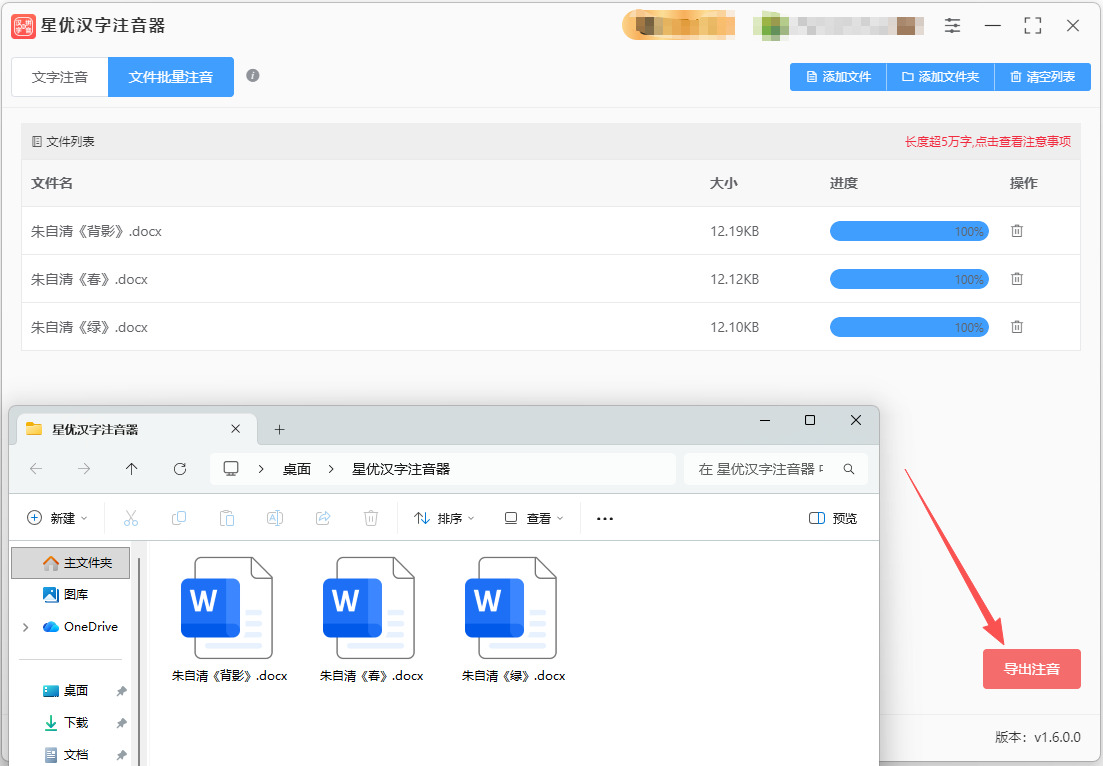Open the settings sliders icon in title bar
Image resolution: width=1103 pixels, height=766 pixels.
pos(952,26)
